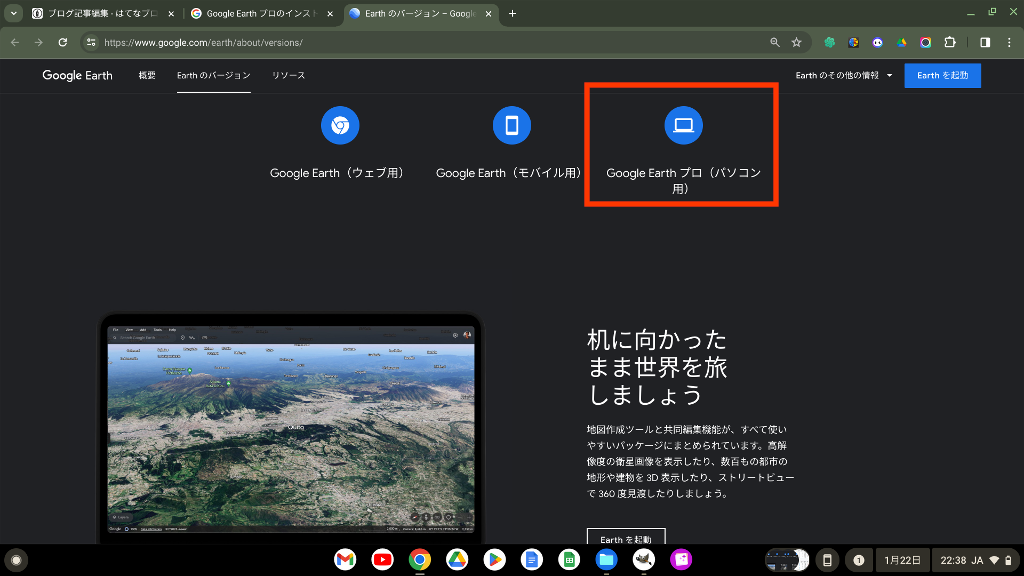Image resolution: width=1024 pixels, height=576 pixels.
Task: Open the tab search dropdown
Action: [x=13, y=13]
